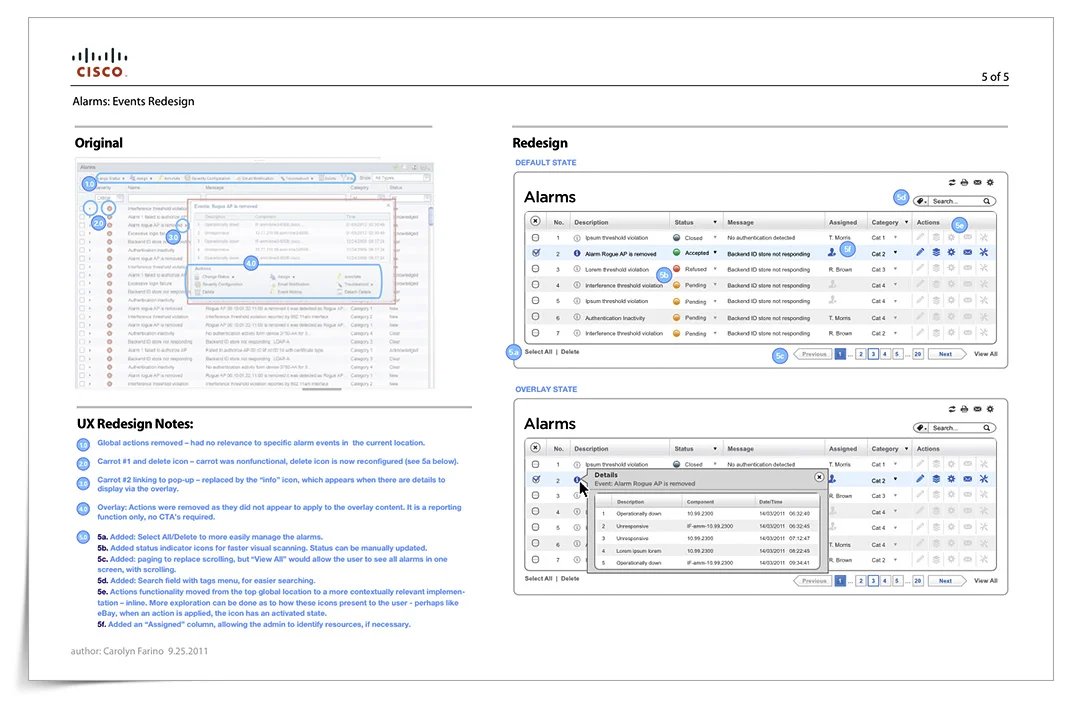
Task: Open Cat 3 category dropdown in Default State
Action: [x=896, y=269]
